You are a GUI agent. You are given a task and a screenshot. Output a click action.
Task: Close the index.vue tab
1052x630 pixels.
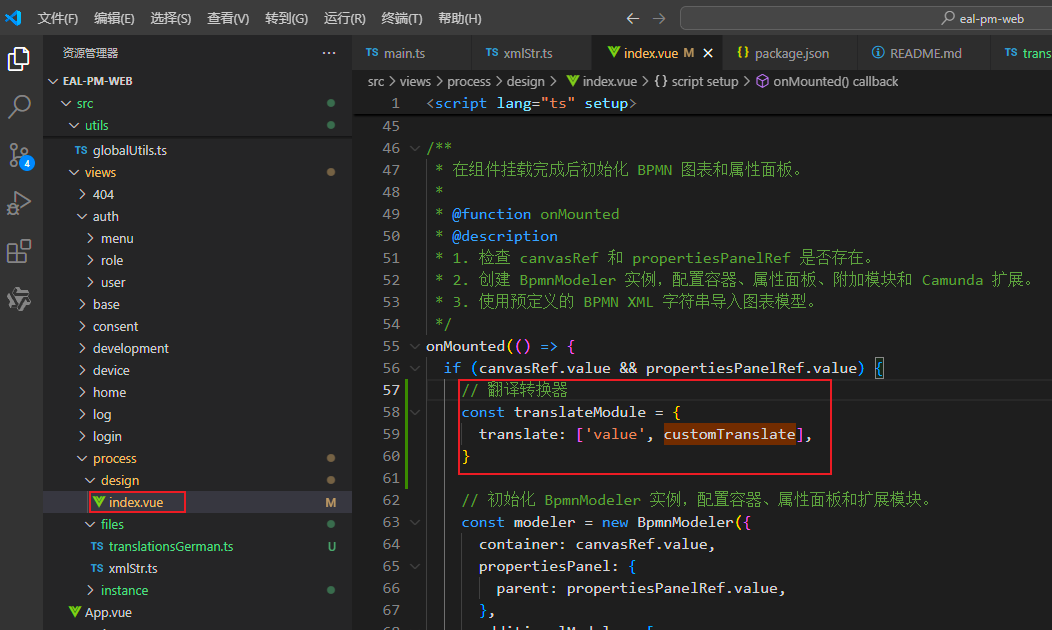pyautogui.click(x=710, y=52)
